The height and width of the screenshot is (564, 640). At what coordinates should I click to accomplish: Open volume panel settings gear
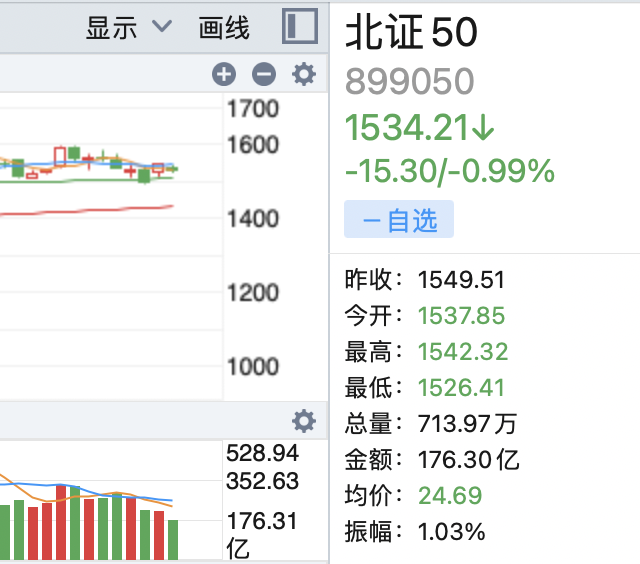pos(303,420)
